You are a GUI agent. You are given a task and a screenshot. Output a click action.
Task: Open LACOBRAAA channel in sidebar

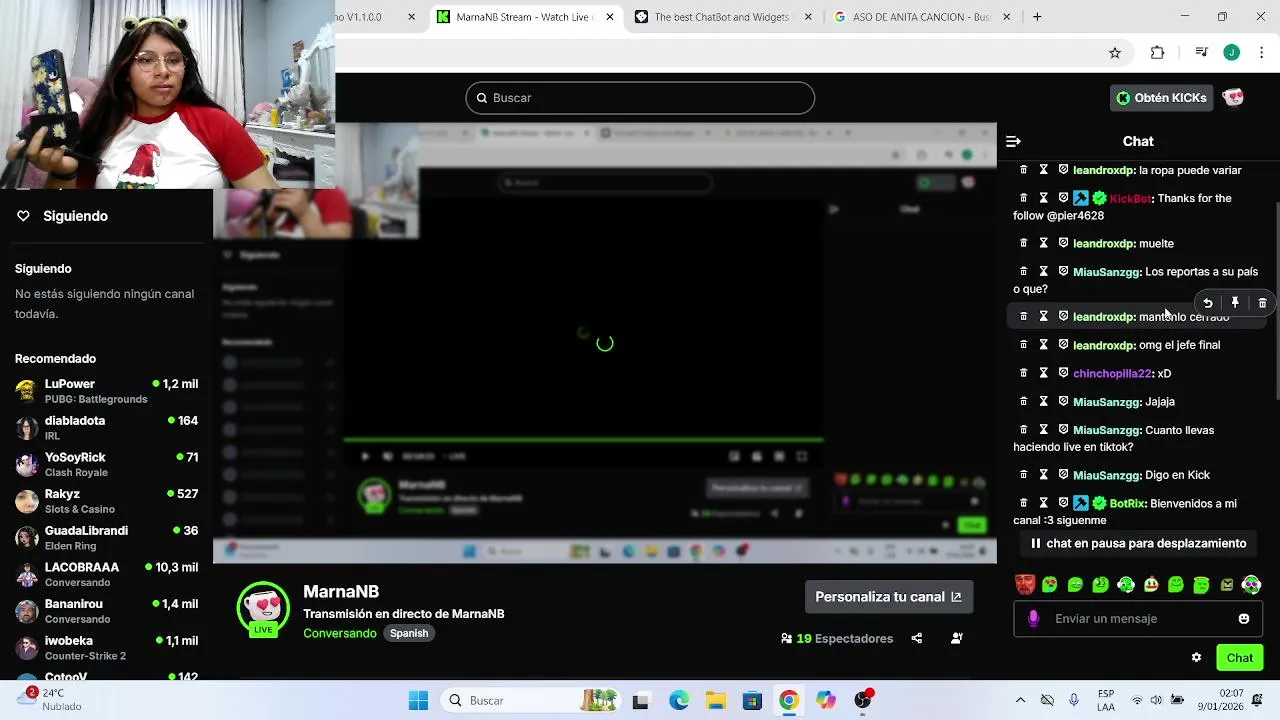tap(106, 575)
